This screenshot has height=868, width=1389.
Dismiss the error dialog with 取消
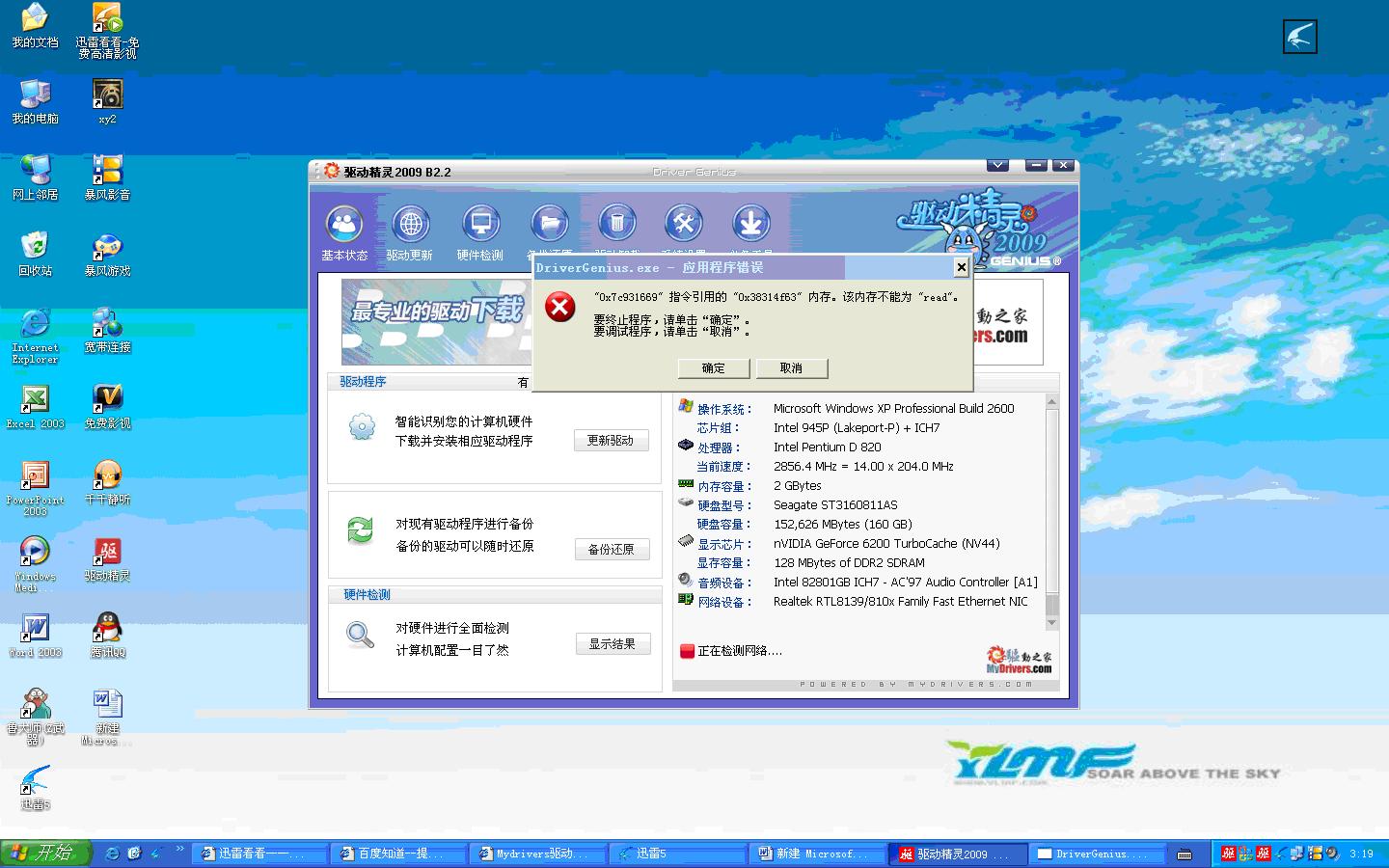[792, 367]
